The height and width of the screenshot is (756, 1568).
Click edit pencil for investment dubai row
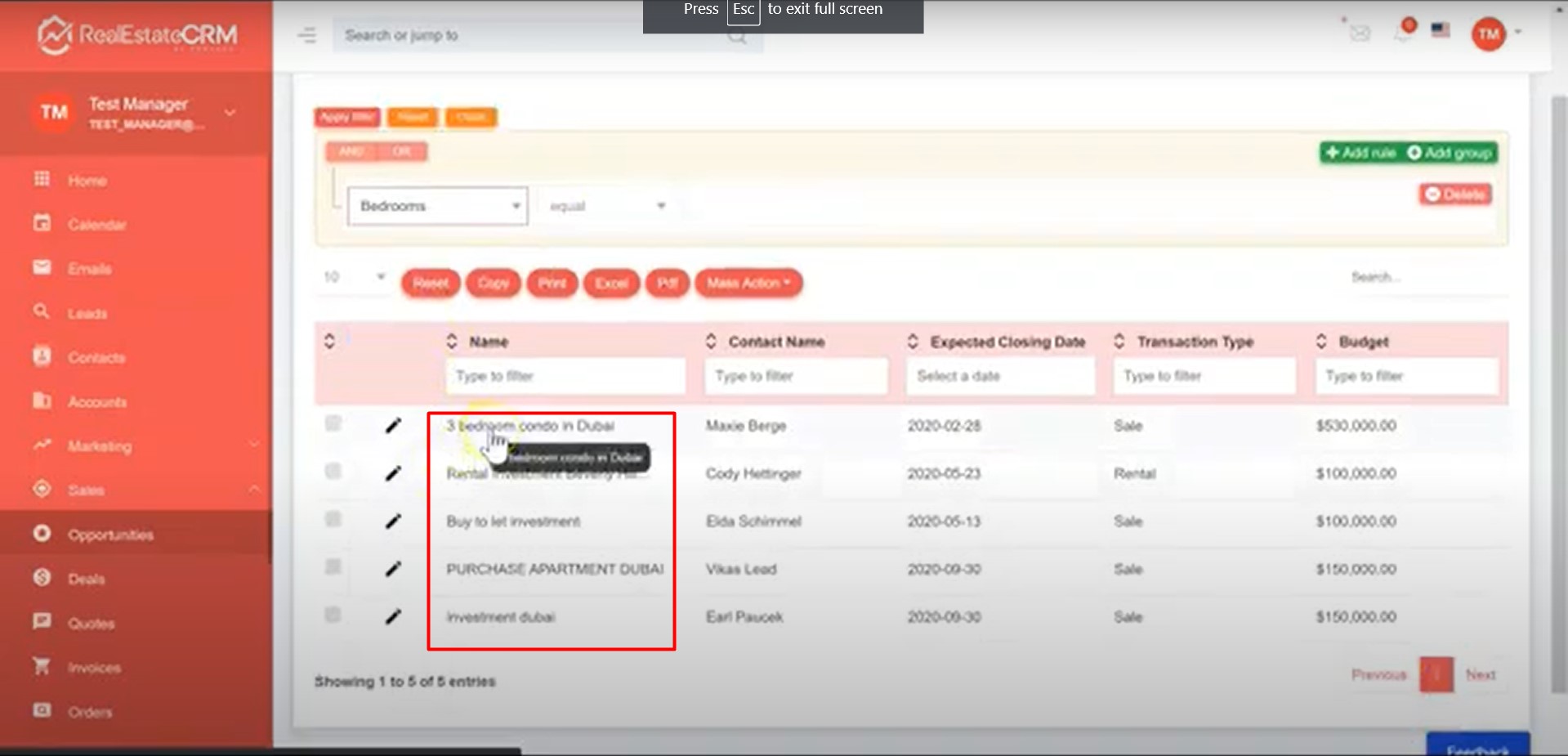point(393,617)
